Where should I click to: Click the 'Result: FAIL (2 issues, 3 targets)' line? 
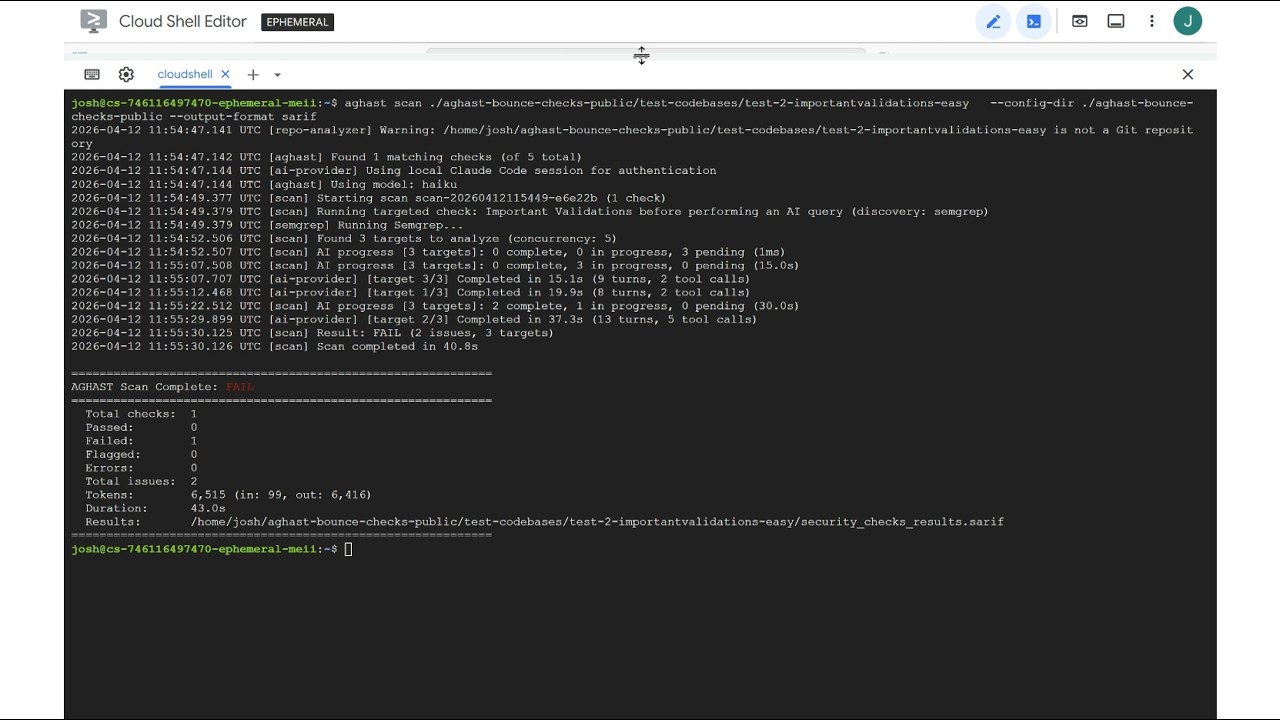[x=312, y=333]
